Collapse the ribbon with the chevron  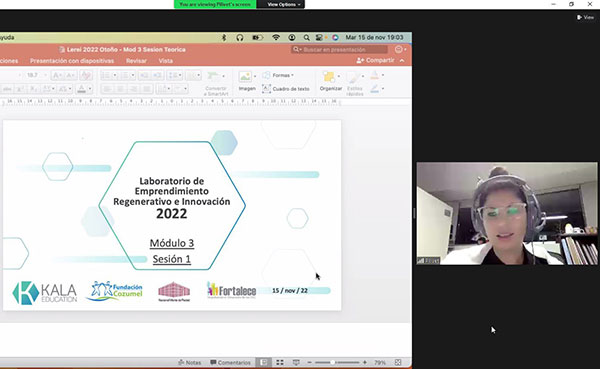tap(402, 60)
